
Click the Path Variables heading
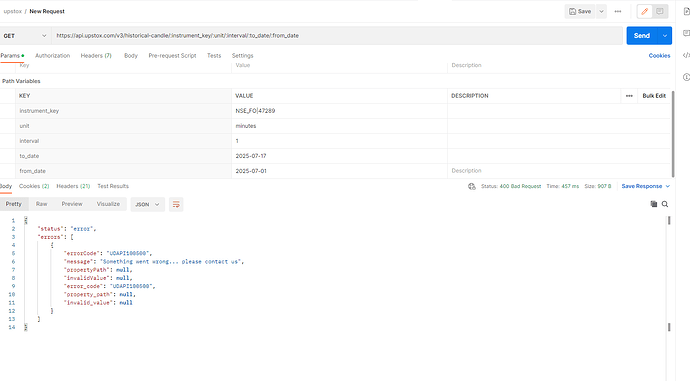click(21, 81)
